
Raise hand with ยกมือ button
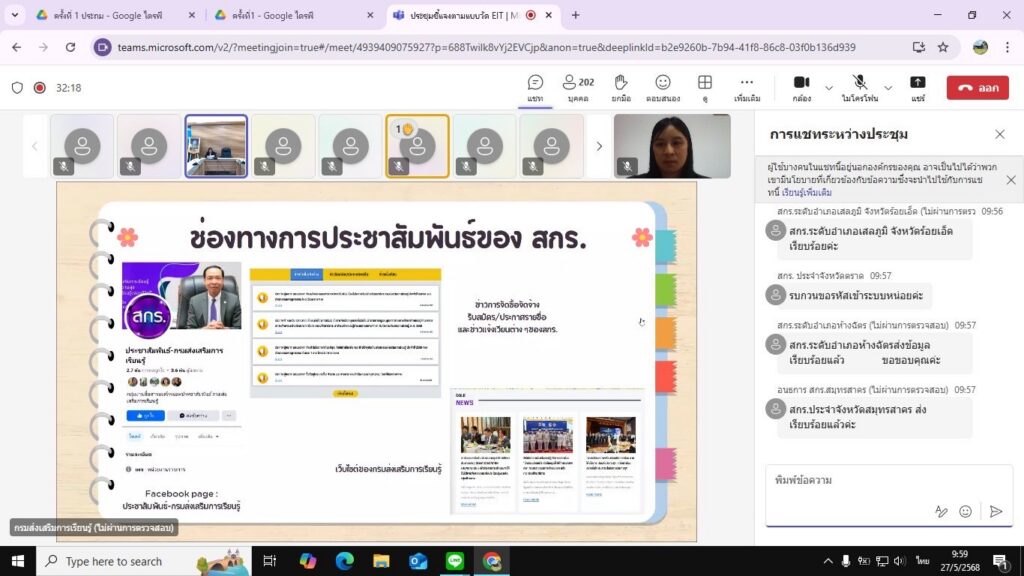point(620,88)
